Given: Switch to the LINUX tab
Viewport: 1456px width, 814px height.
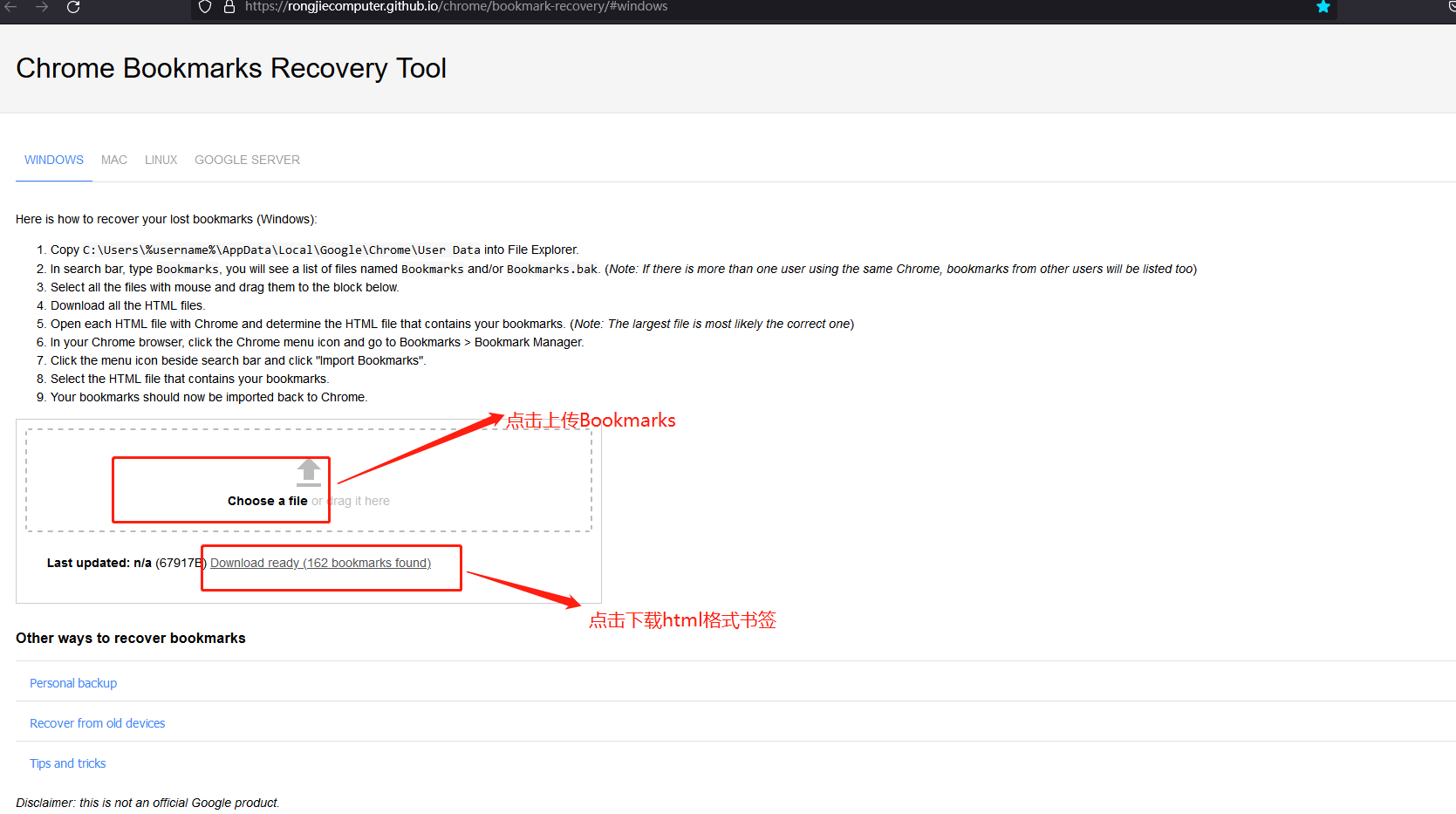Looking at the screenshot, I should (x=161, y=160).
